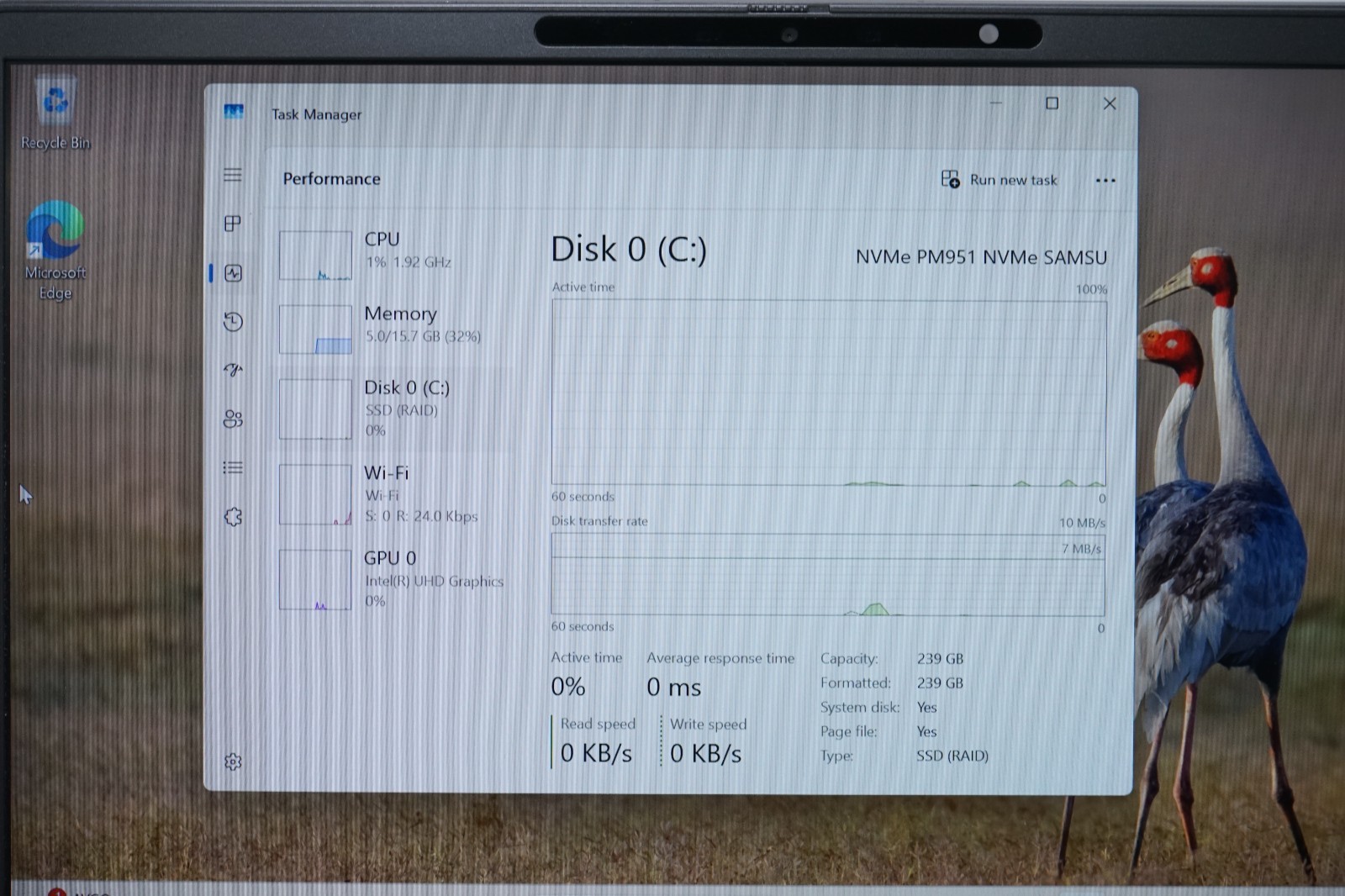1345x896 pixels.
Task: Open the Recycle Bin desktop icon
Action: [x=55, y=114]
